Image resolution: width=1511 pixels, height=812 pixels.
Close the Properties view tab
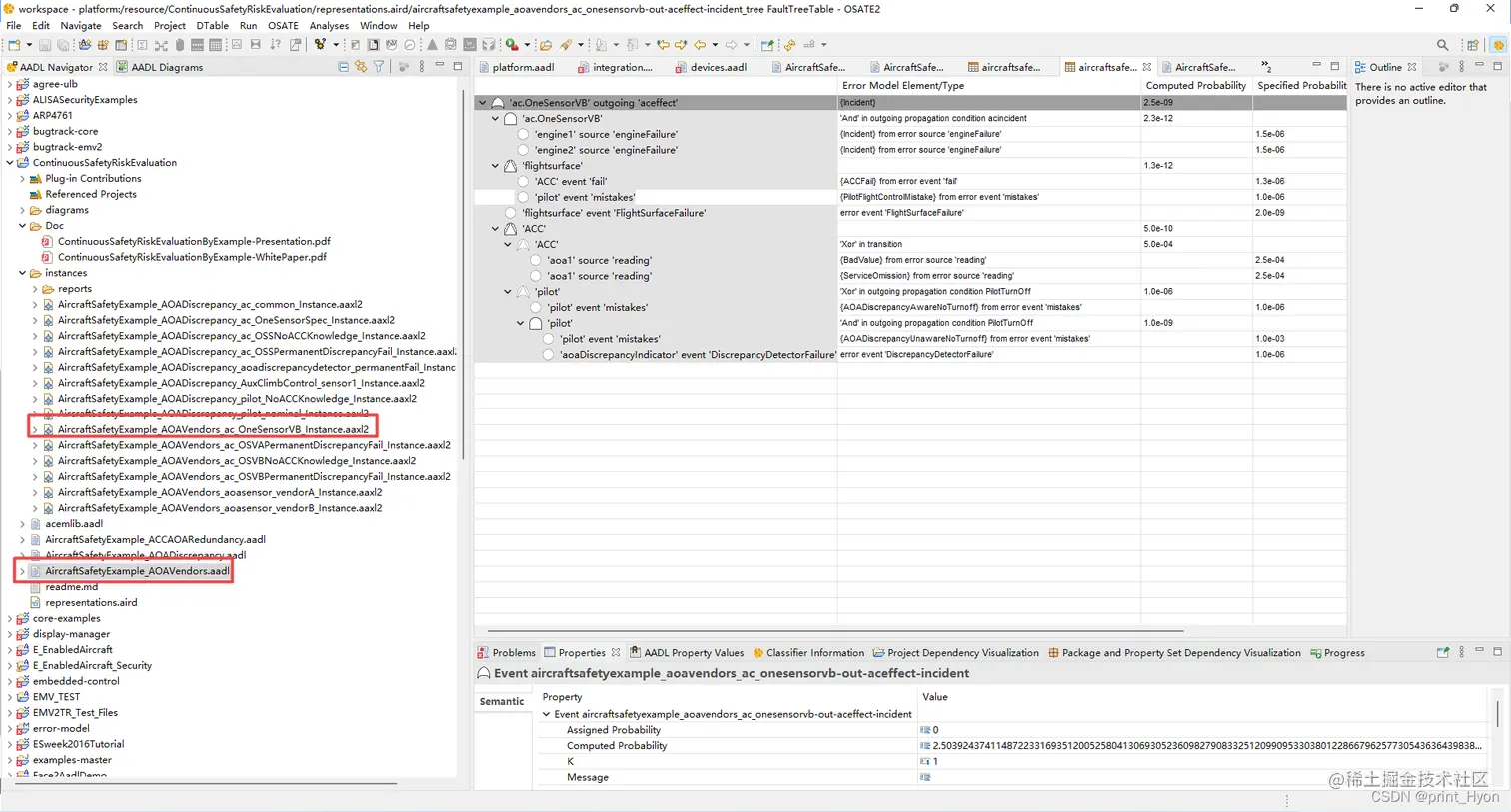pyautogui.click(x=616, y=653)
